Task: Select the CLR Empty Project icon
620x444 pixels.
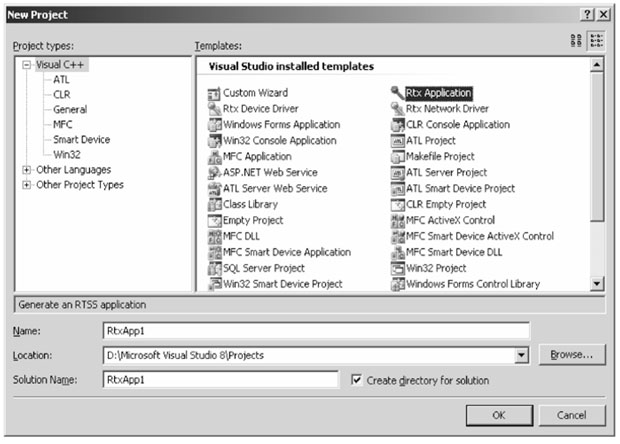Action: click(397, 204)
